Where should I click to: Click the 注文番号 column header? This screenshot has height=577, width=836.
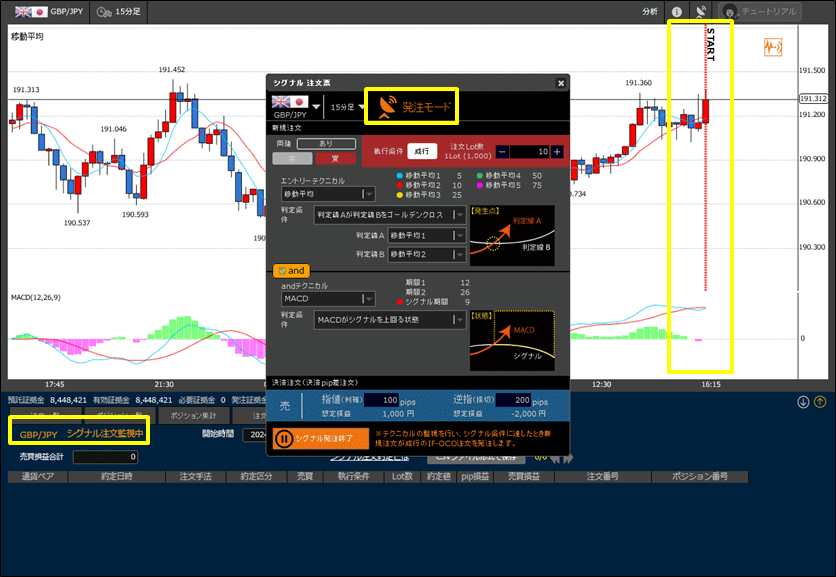tap(602, 477)
